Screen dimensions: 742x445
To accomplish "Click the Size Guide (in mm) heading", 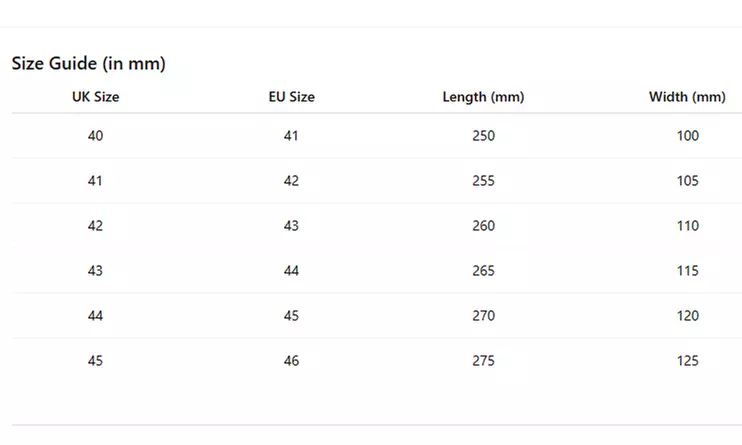I will [88, 64].
